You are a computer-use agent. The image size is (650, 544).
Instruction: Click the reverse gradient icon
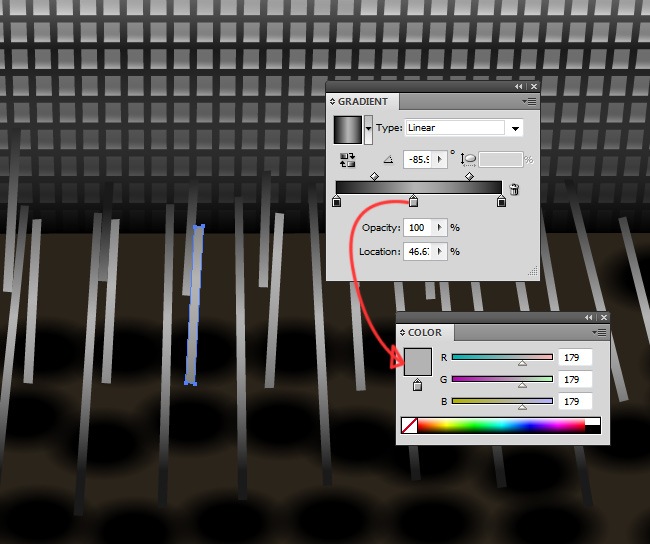click(x=347, y=160)
